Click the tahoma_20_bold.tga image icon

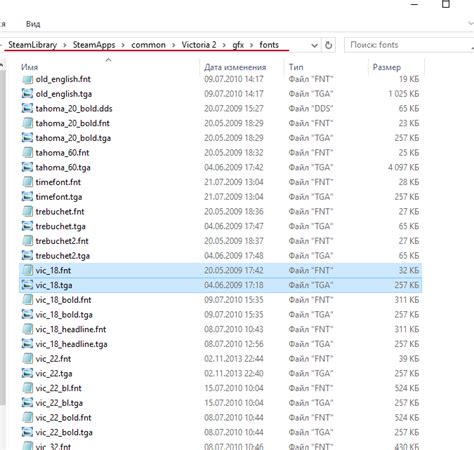(x=27, y=138)
